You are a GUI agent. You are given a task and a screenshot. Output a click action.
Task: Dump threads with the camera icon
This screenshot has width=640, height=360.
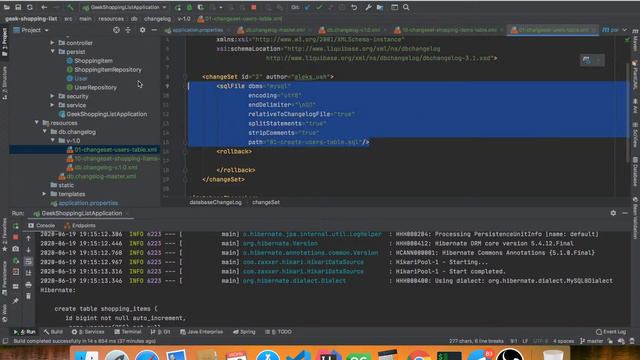16,248
